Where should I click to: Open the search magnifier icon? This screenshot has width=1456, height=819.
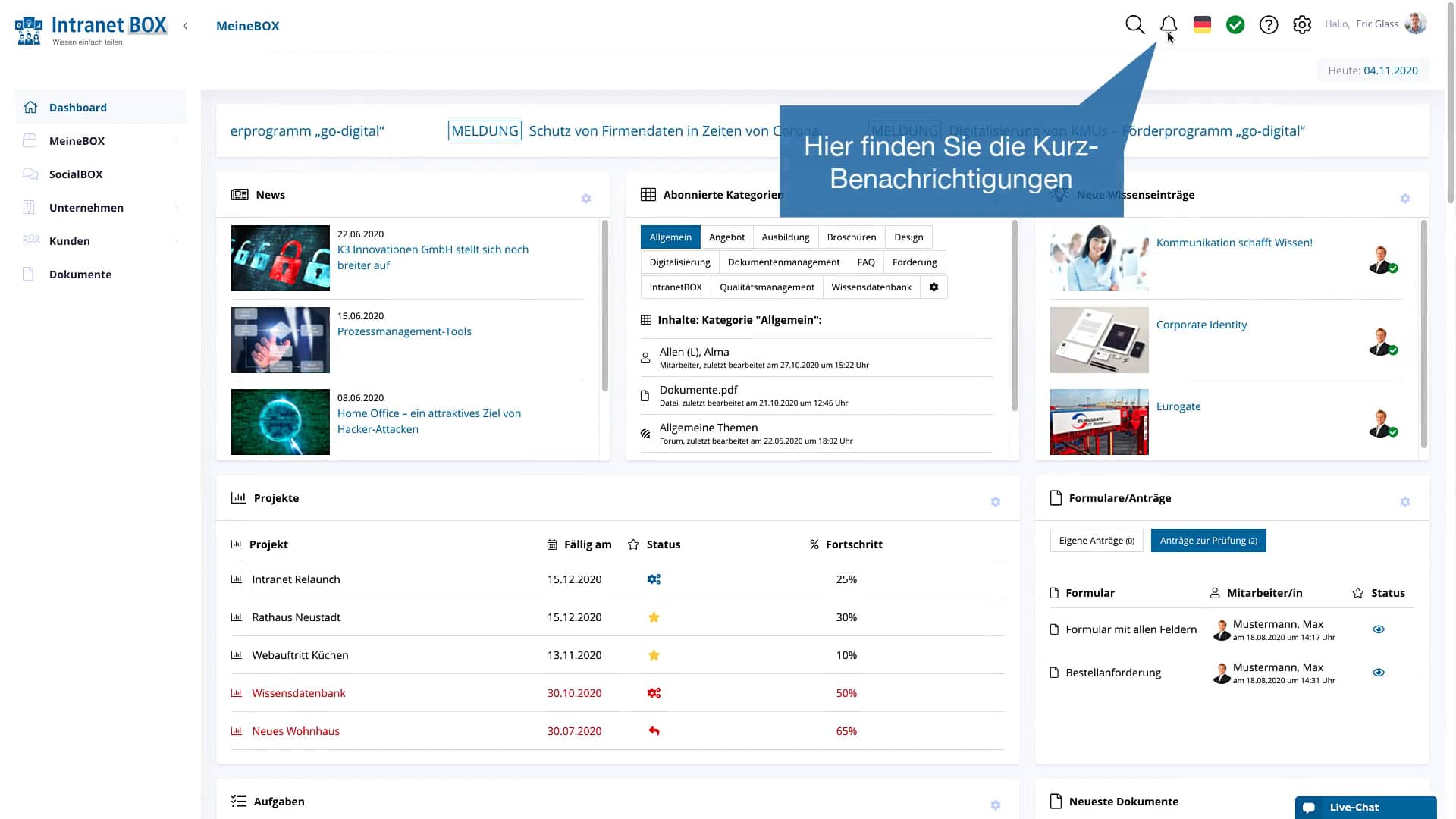[1134, 25]
